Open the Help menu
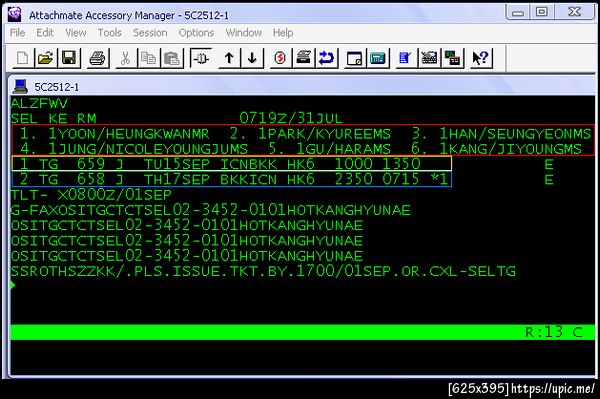 tap(283, 33)
